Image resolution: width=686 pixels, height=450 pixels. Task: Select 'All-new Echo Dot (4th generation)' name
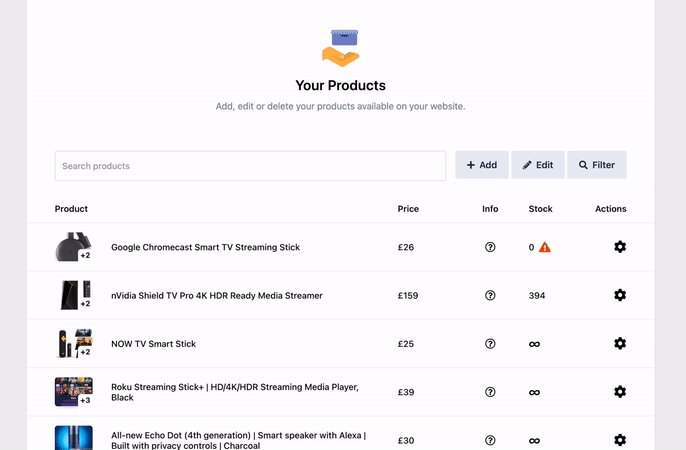pos(238,440)
